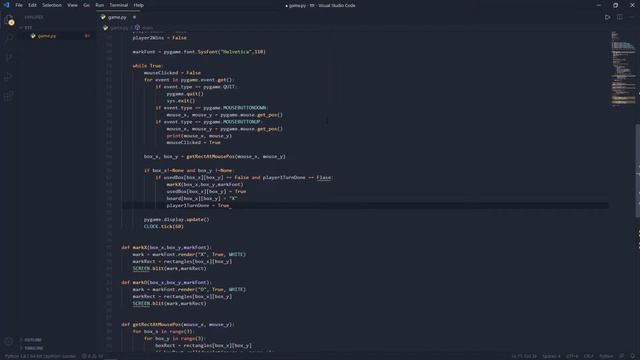Screen dimensions: 640x360
Task: Click the 'CLOCK.tick(60)' line
Action: click(x=164, y=227)
